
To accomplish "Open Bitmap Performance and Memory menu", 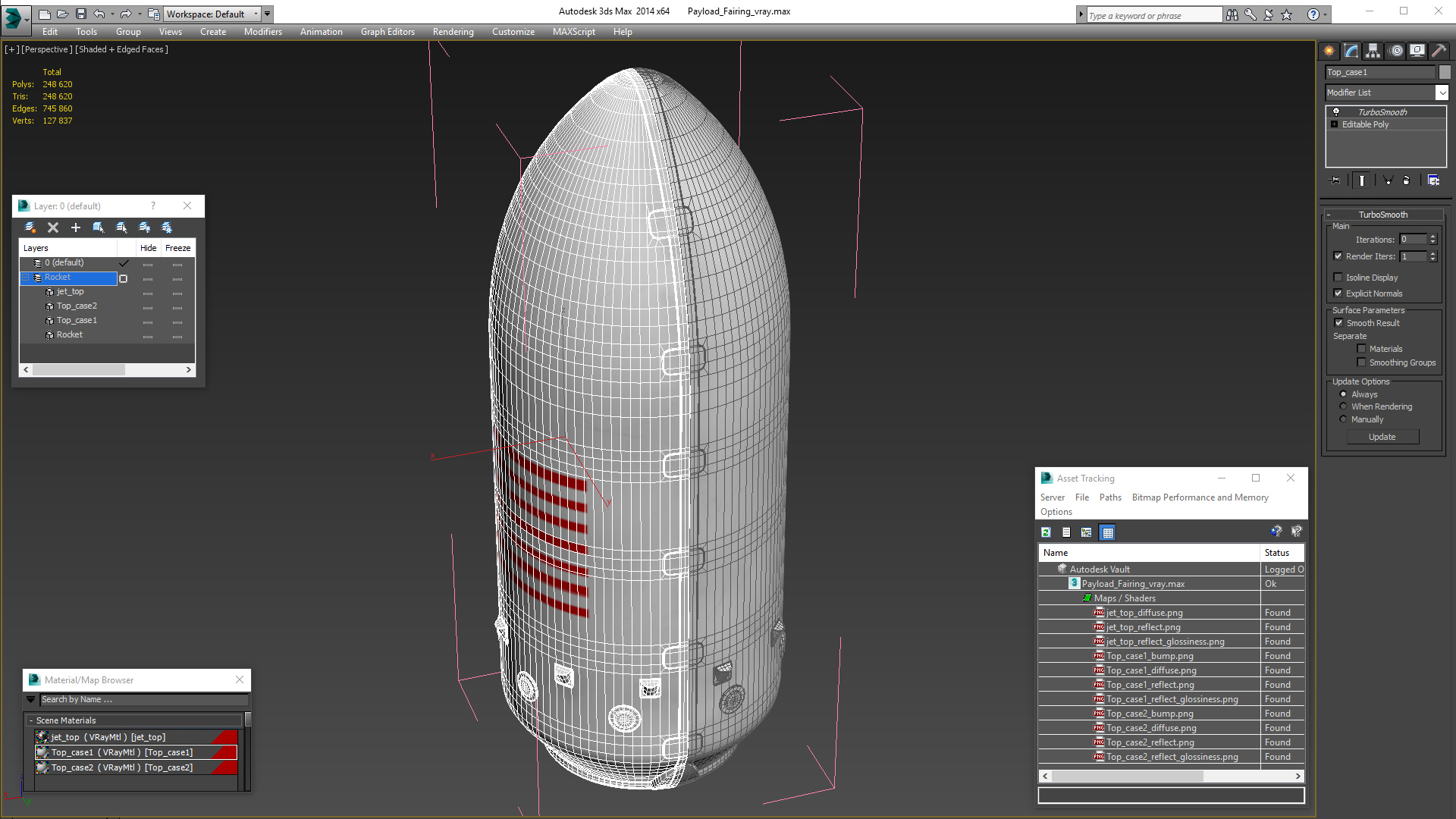I will point(1200,497).
